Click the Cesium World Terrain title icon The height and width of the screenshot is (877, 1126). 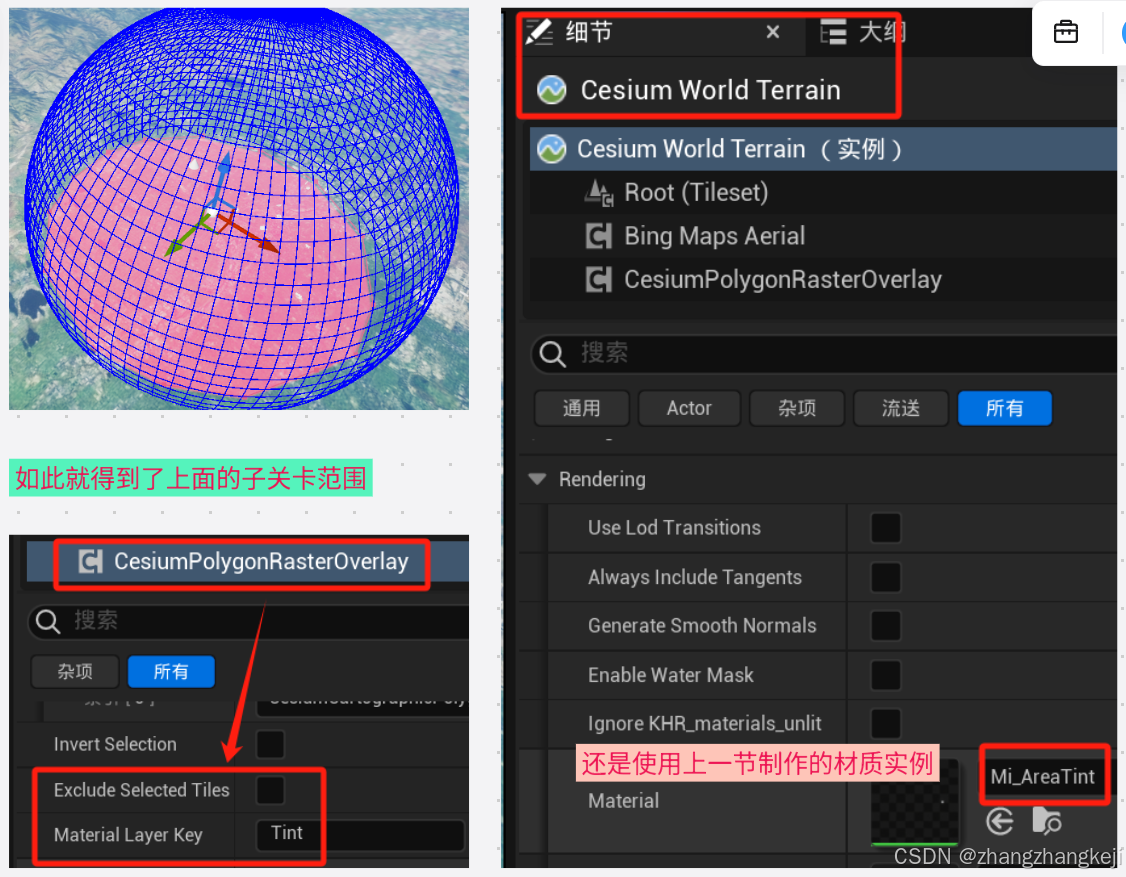click(x=552, y=90)
